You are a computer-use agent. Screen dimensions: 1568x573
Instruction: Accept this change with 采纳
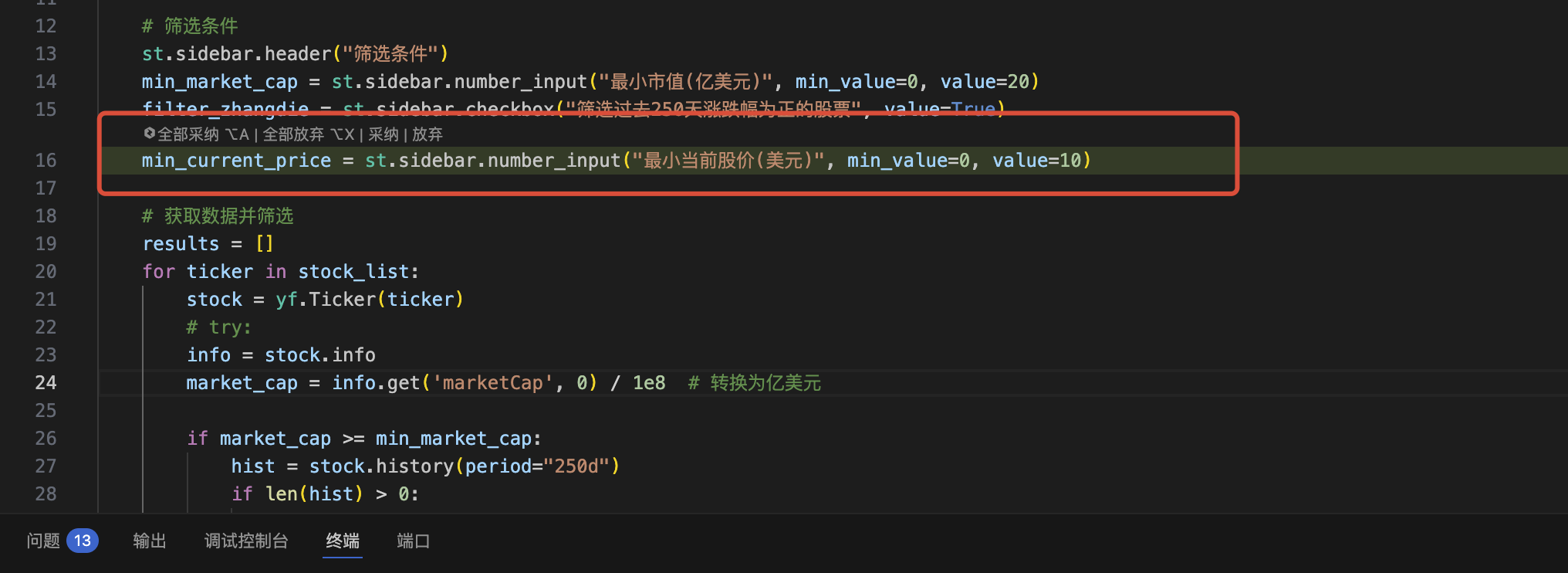click(383, 134)
